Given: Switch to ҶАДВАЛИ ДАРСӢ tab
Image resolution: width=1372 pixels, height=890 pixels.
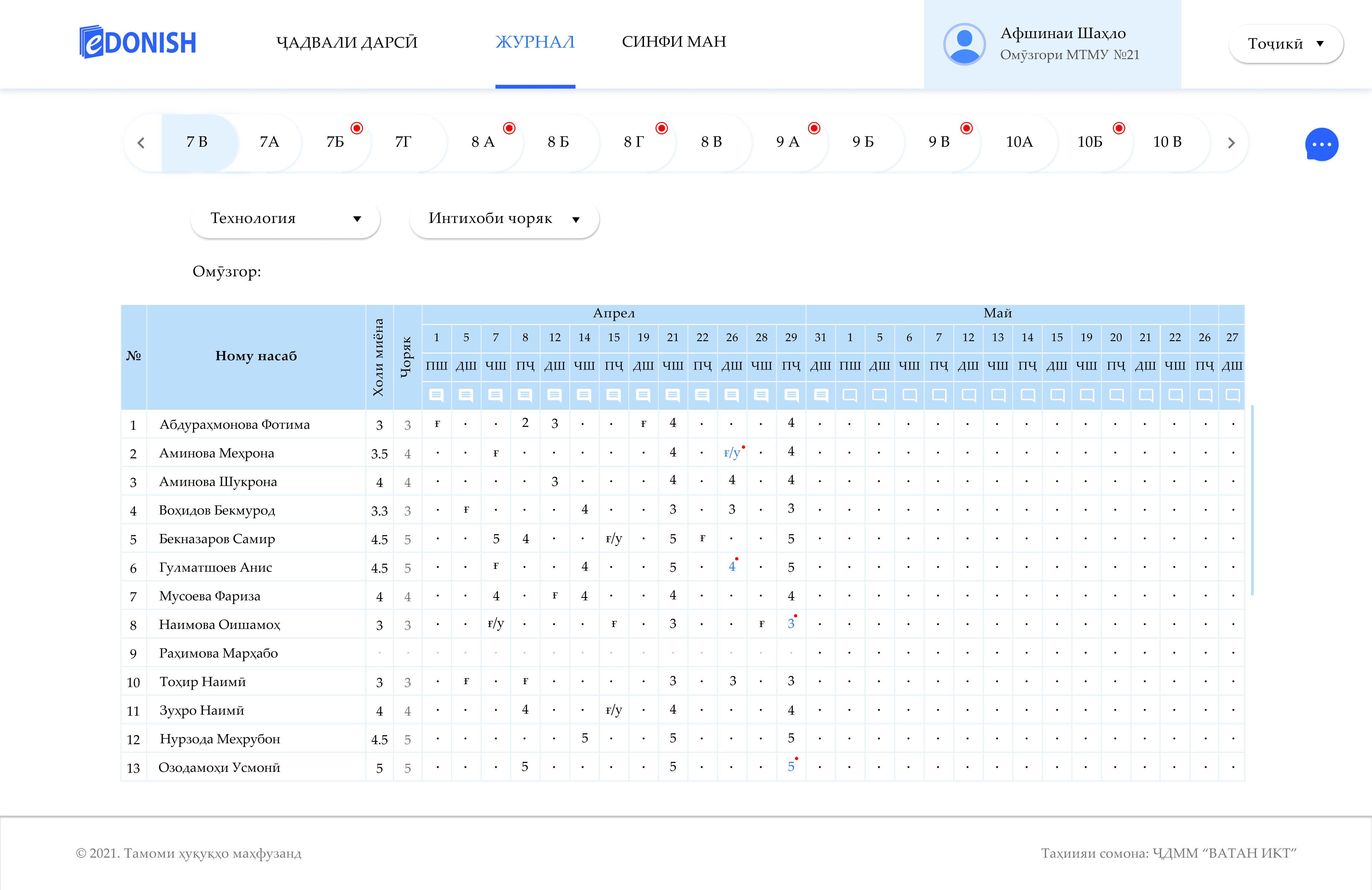Looking at the screenshot, I should click(346, 42).
